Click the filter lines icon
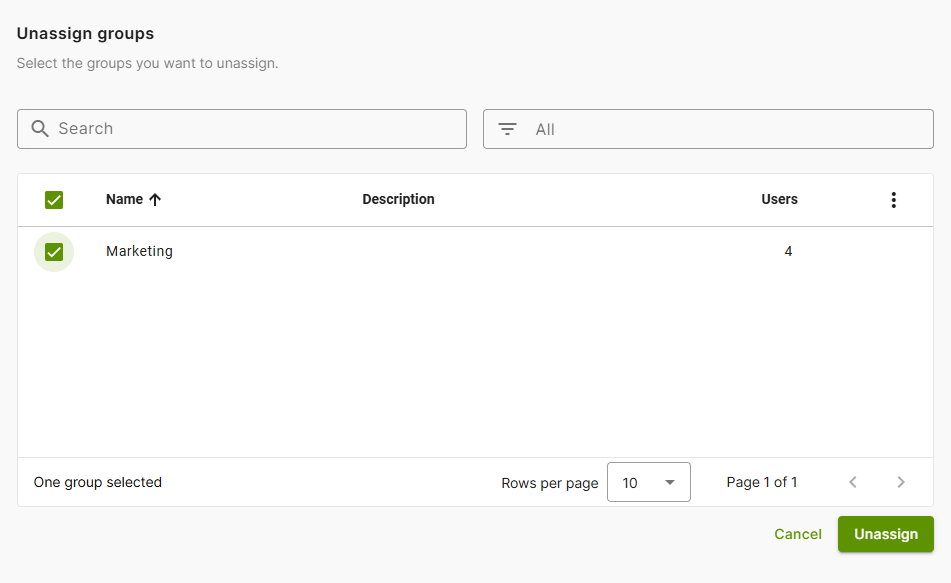Screen dimensions: 951x583 507,129
